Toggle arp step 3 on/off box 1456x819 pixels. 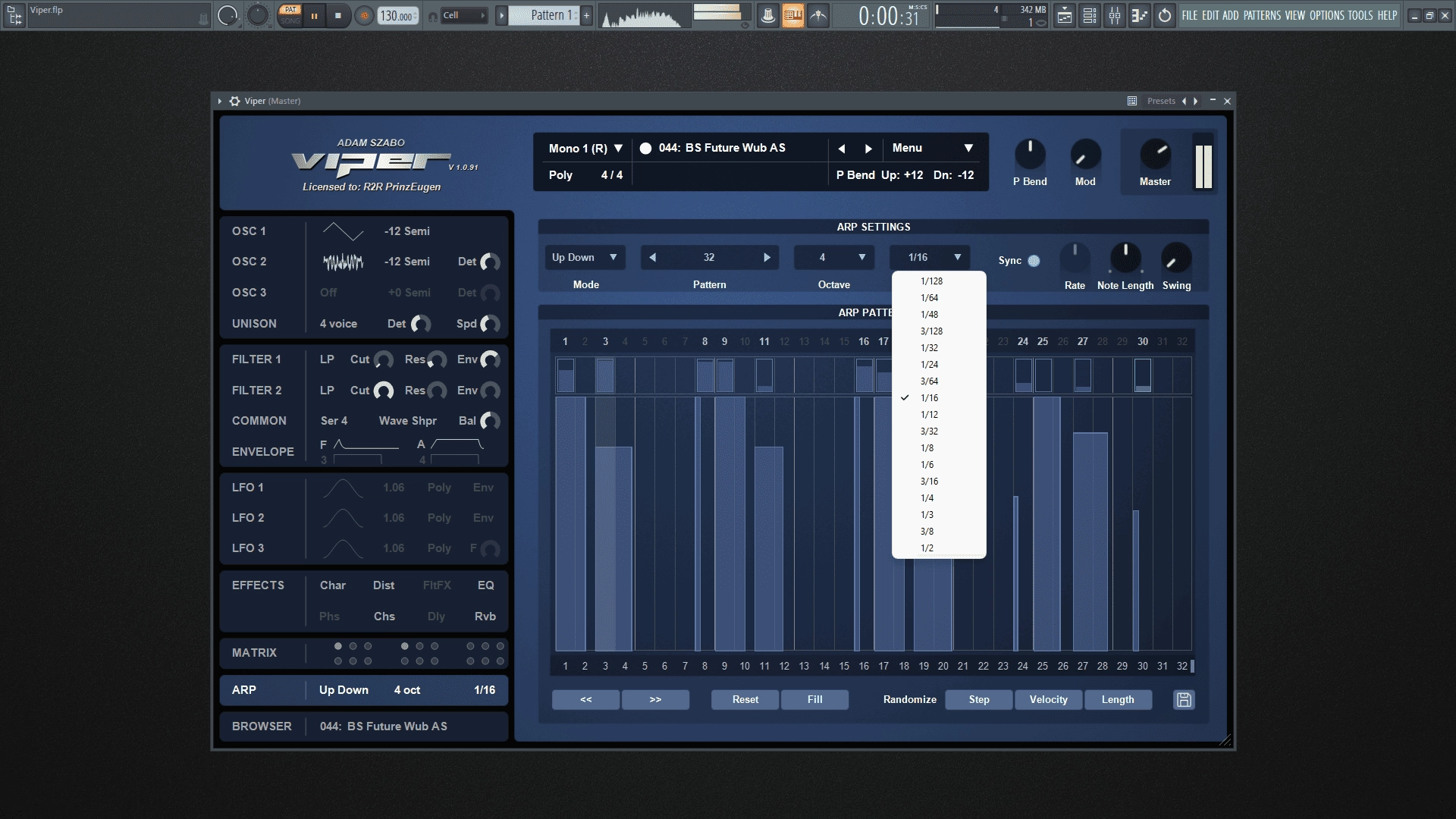coord(605,375)
